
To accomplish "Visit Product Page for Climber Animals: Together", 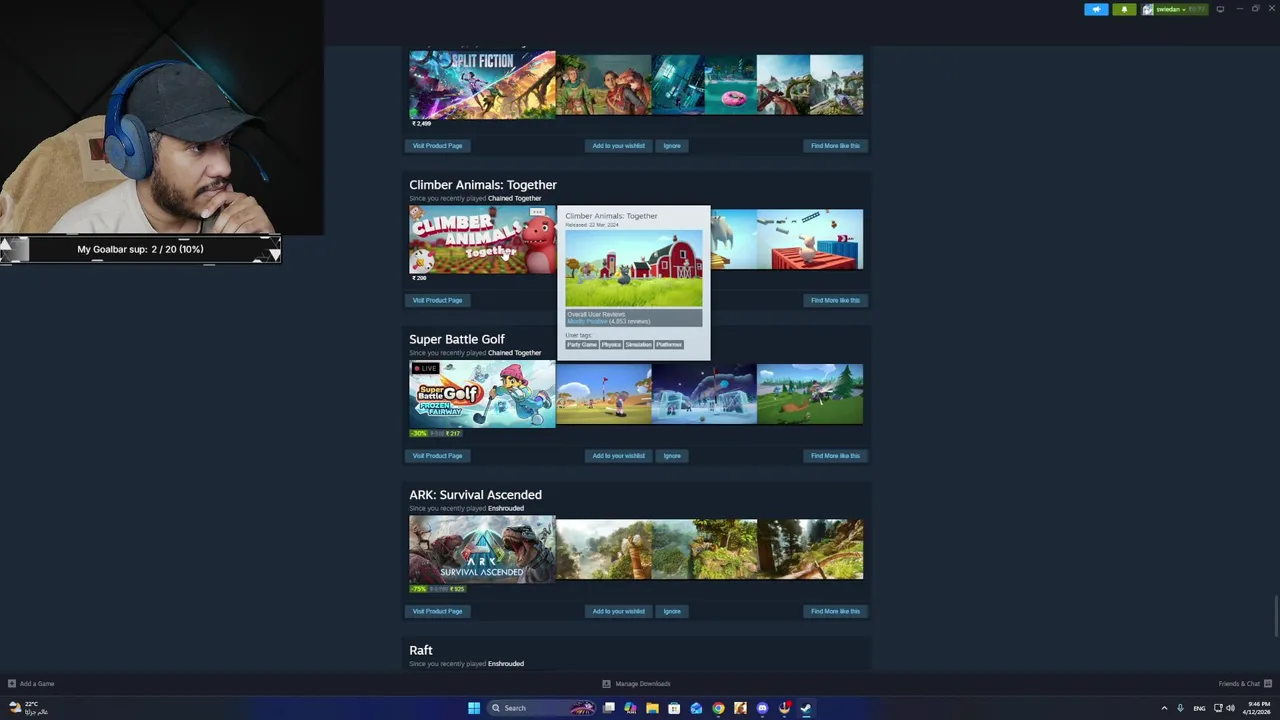I will 437,300.
